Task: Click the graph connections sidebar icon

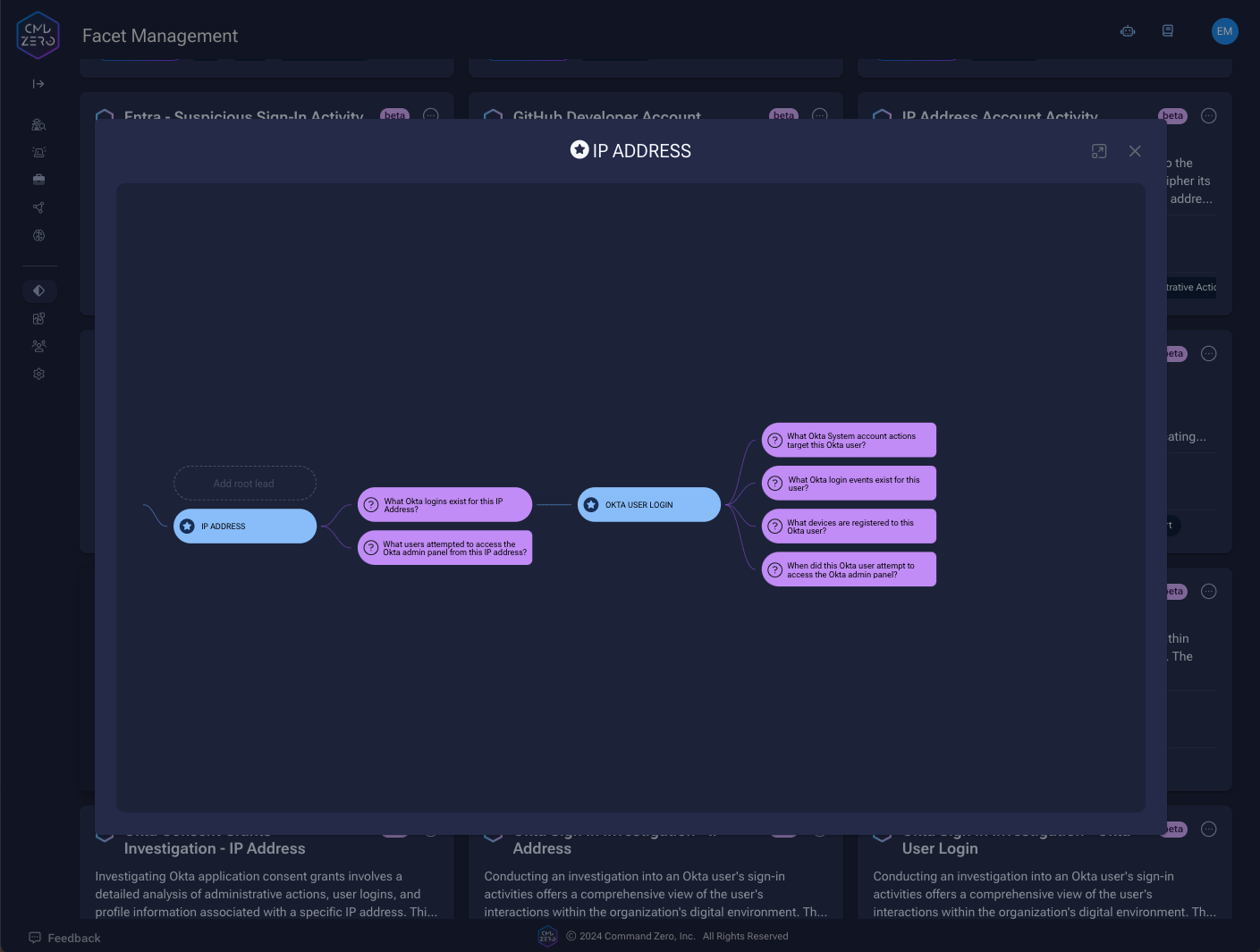Action: [x=38, y=206]
